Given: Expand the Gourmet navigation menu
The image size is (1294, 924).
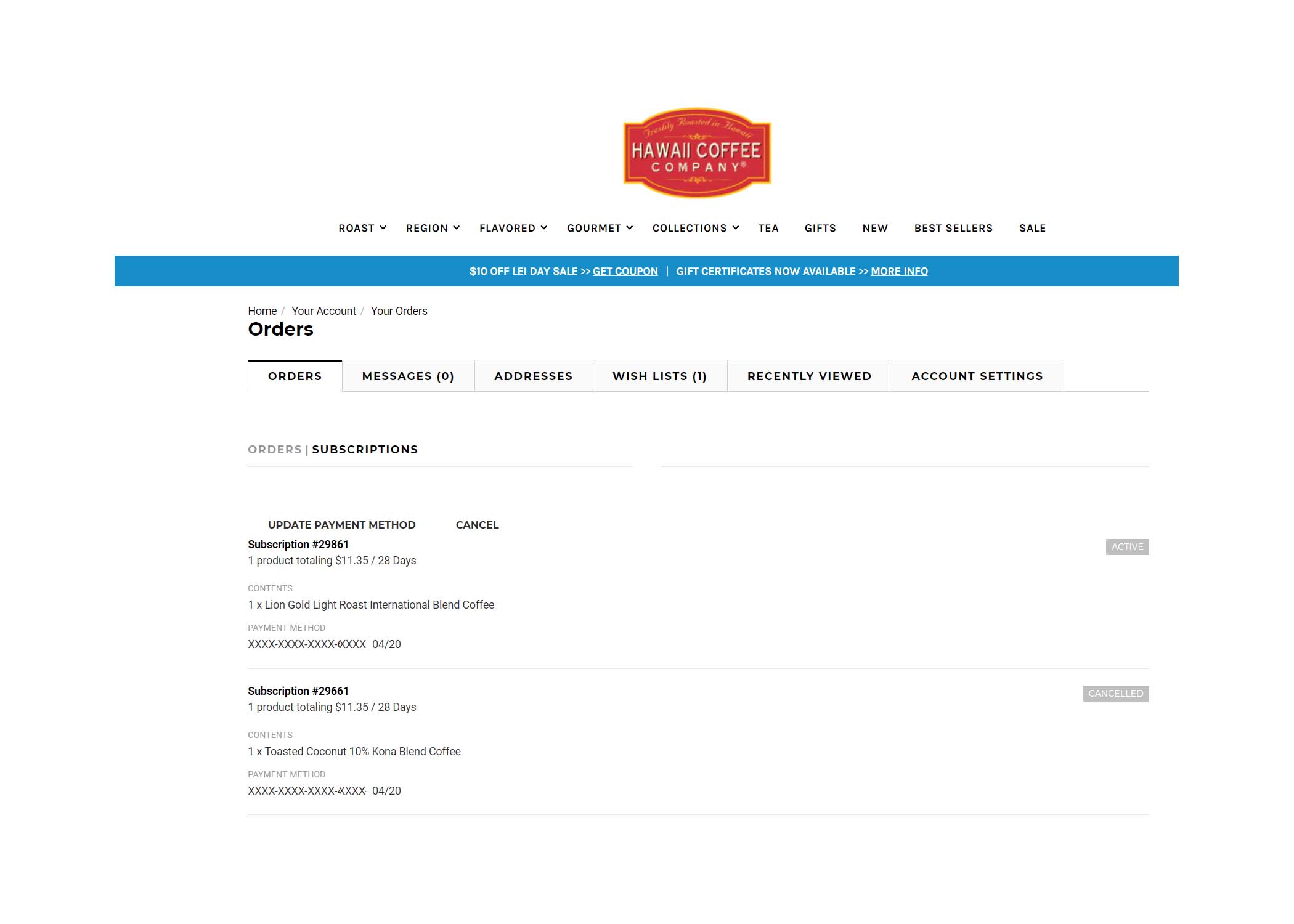Looking at the screenshot, I should 600,228.
